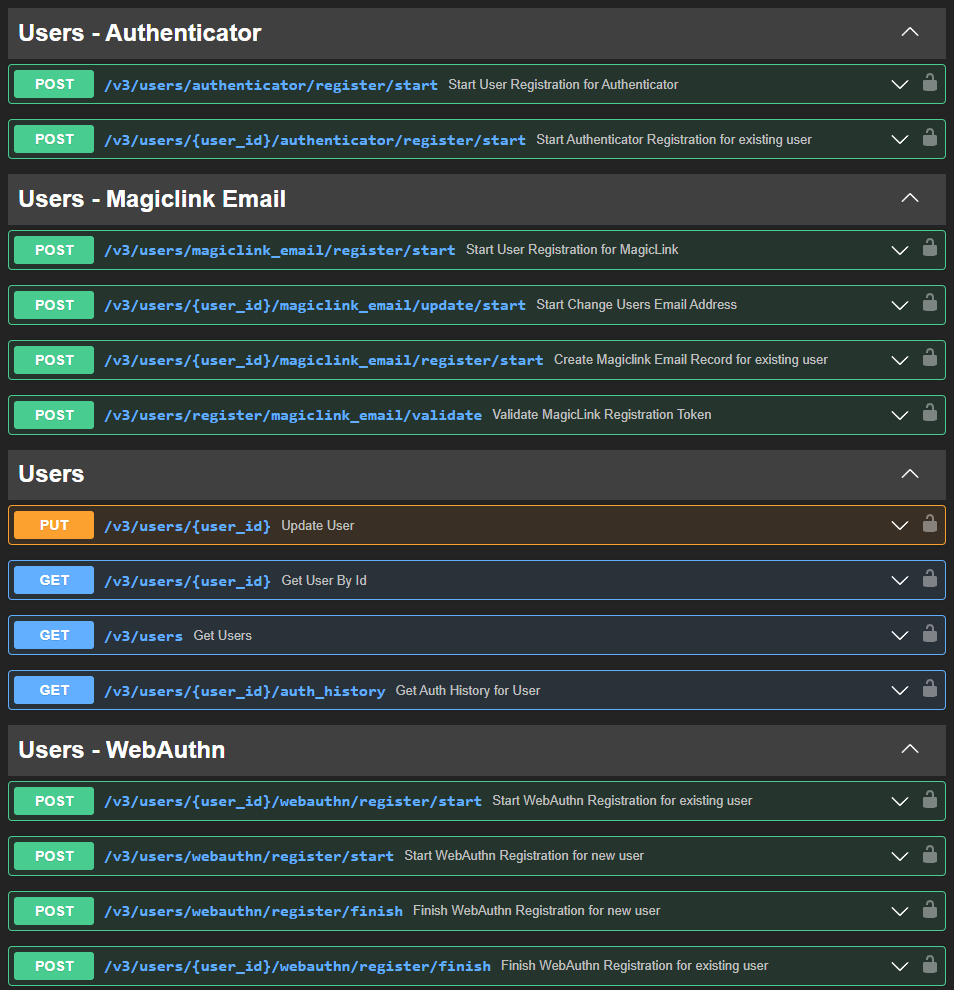Click lock on Finish WebAuthn Registration for existing user

[x=929, y=964]
